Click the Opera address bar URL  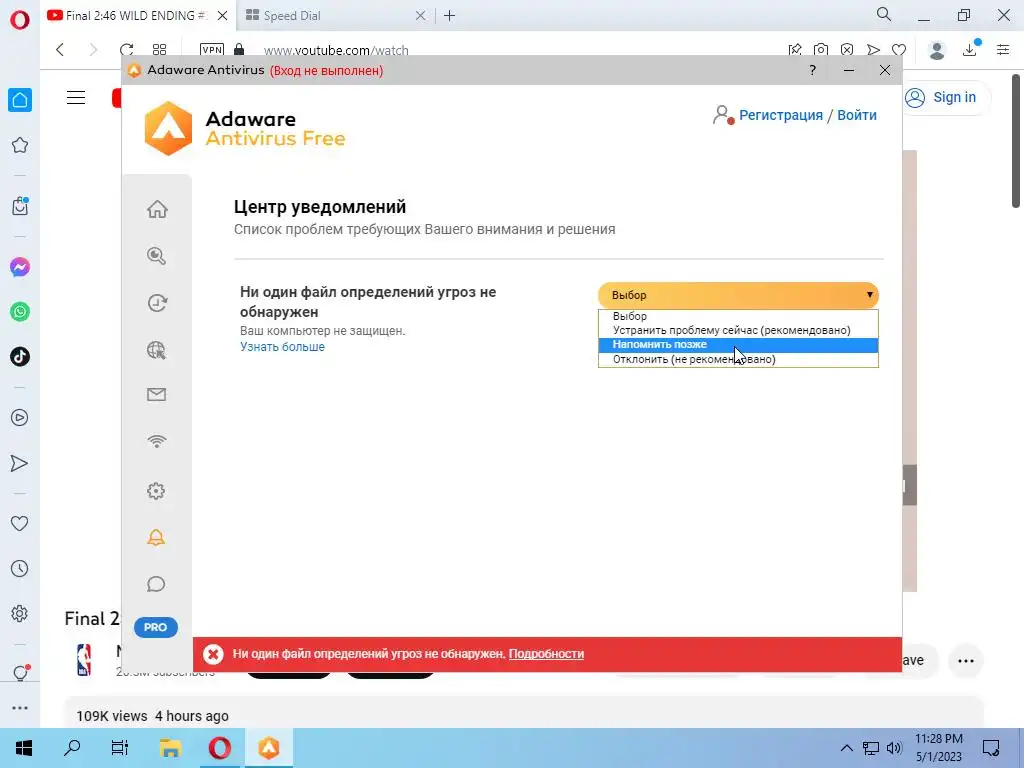coord(336,50)
